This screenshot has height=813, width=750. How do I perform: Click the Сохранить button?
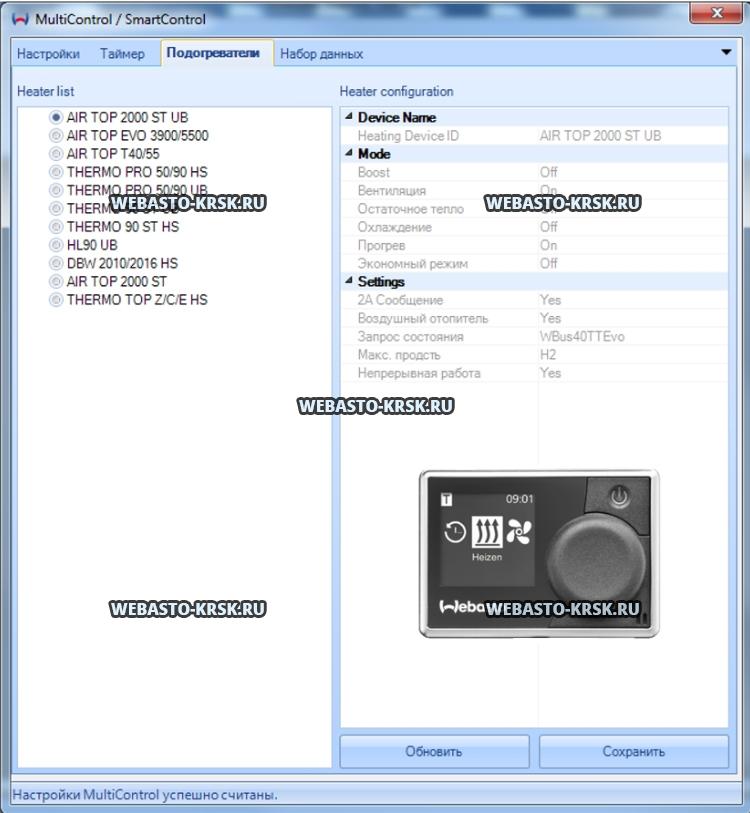point(633,751)
